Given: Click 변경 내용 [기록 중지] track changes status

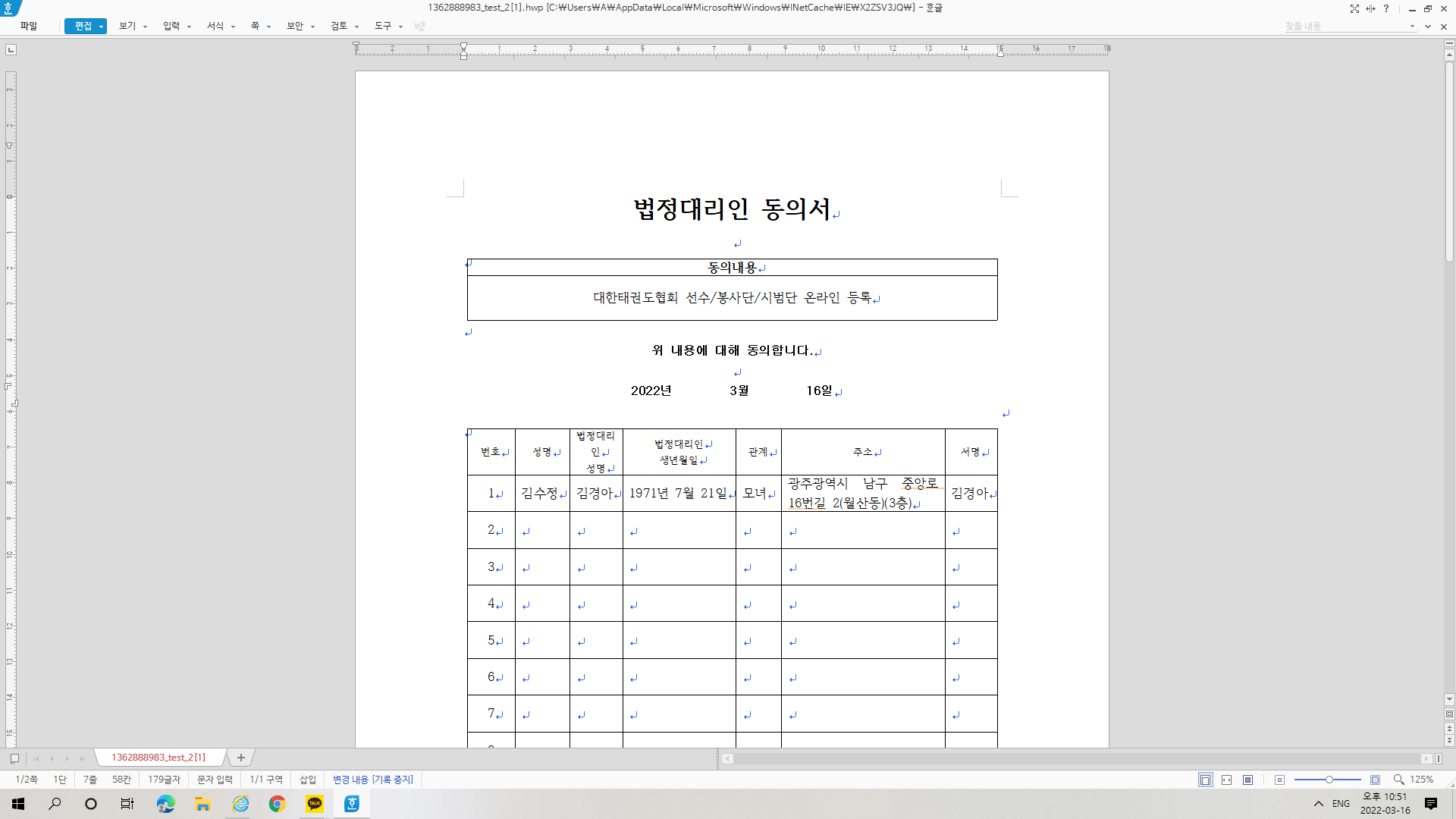Looking at the screenshot, I should point(373,780).
